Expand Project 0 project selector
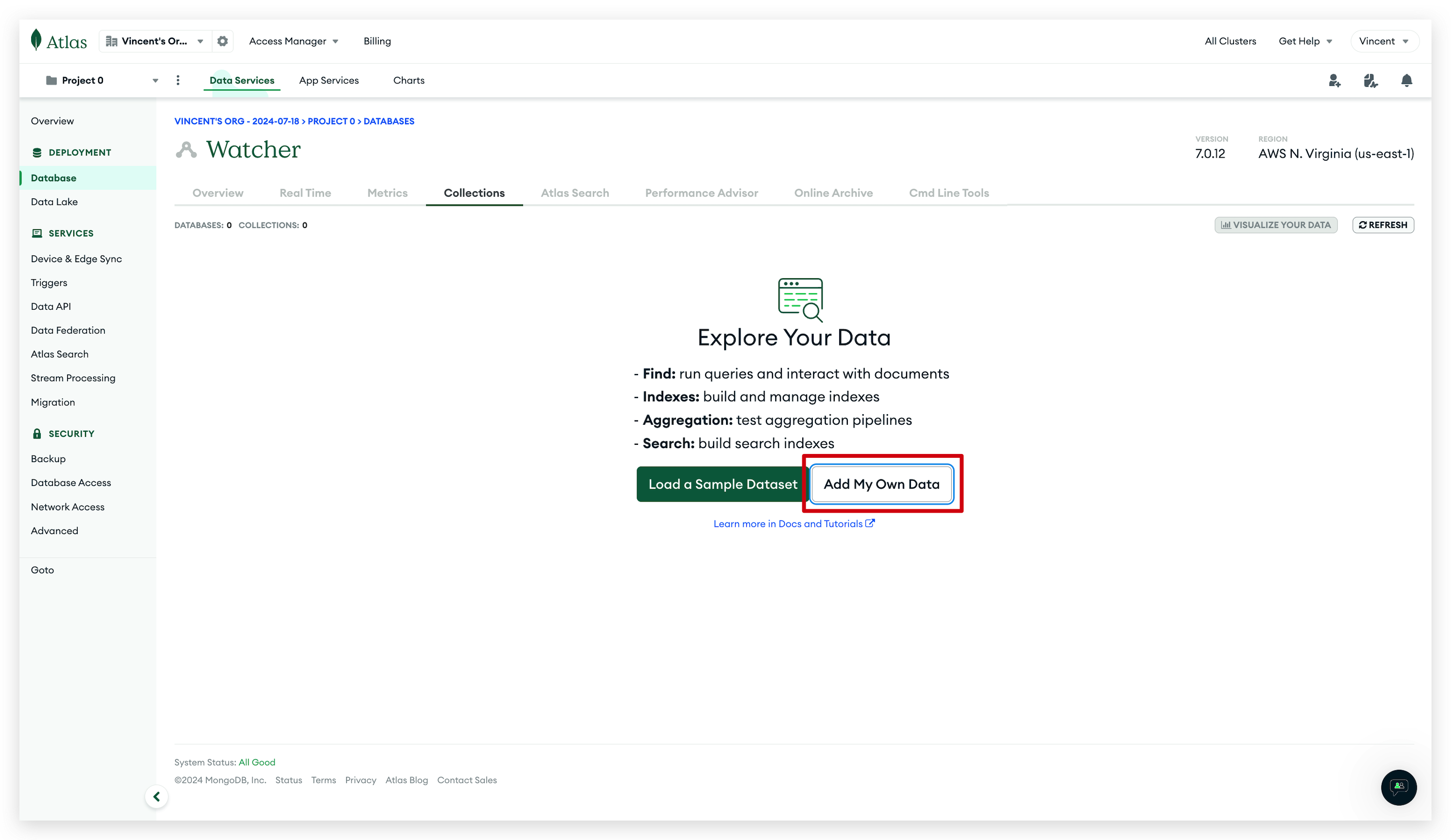This screenshot has height=840, width=1451. 102,80
